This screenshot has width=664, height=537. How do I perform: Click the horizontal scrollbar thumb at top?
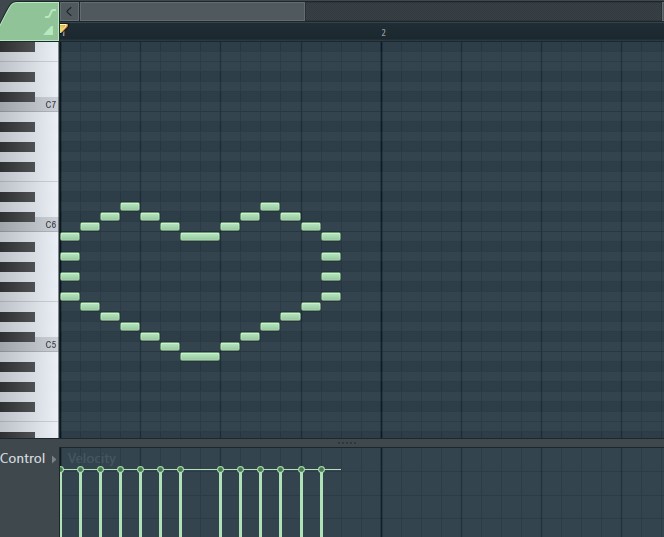click(x=192, y=11)
